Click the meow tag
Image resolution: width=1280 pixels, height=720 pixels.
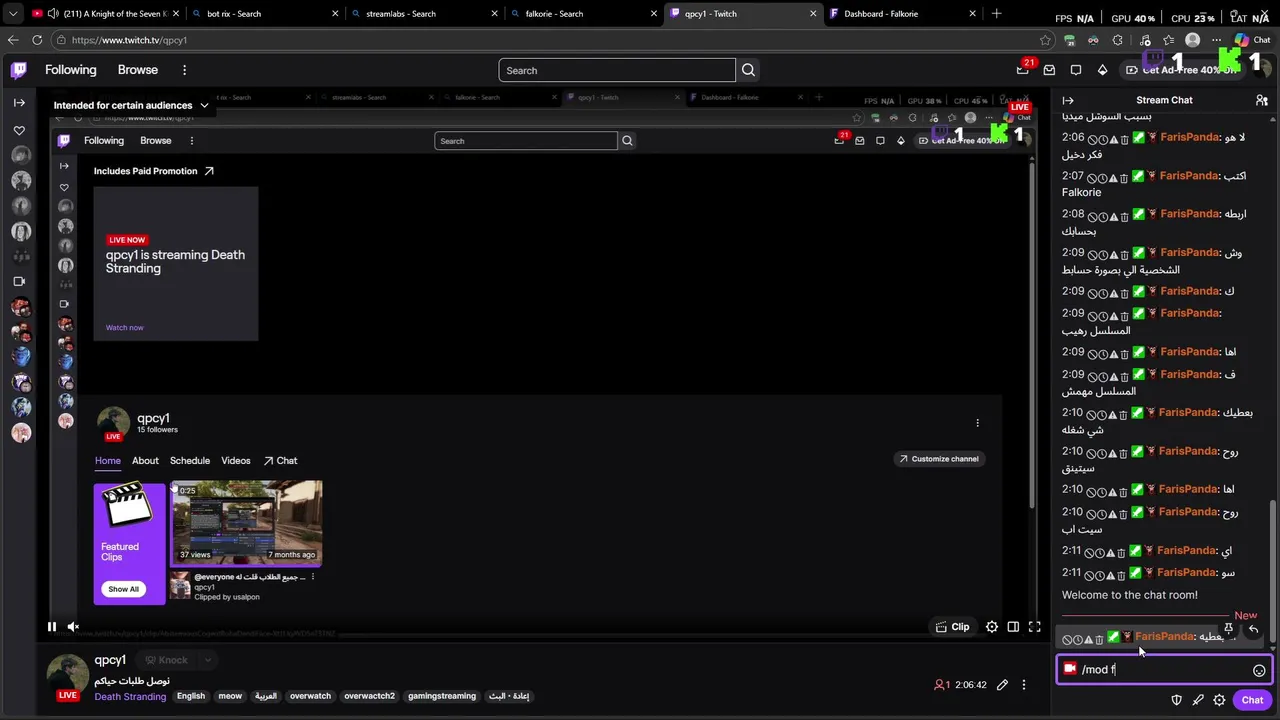(x=230, y=696)
